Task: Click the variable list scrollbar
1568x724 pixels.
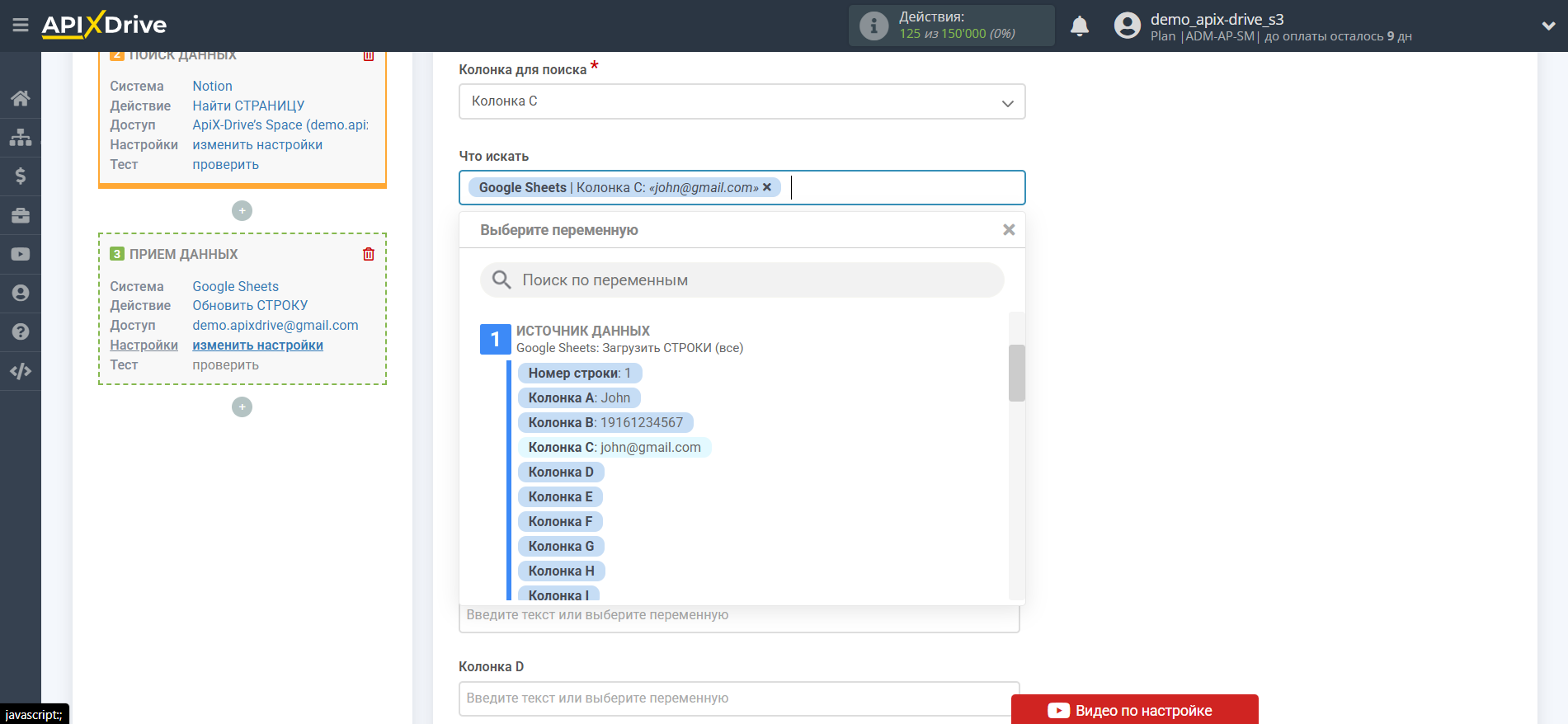Action: (1017, 373)
